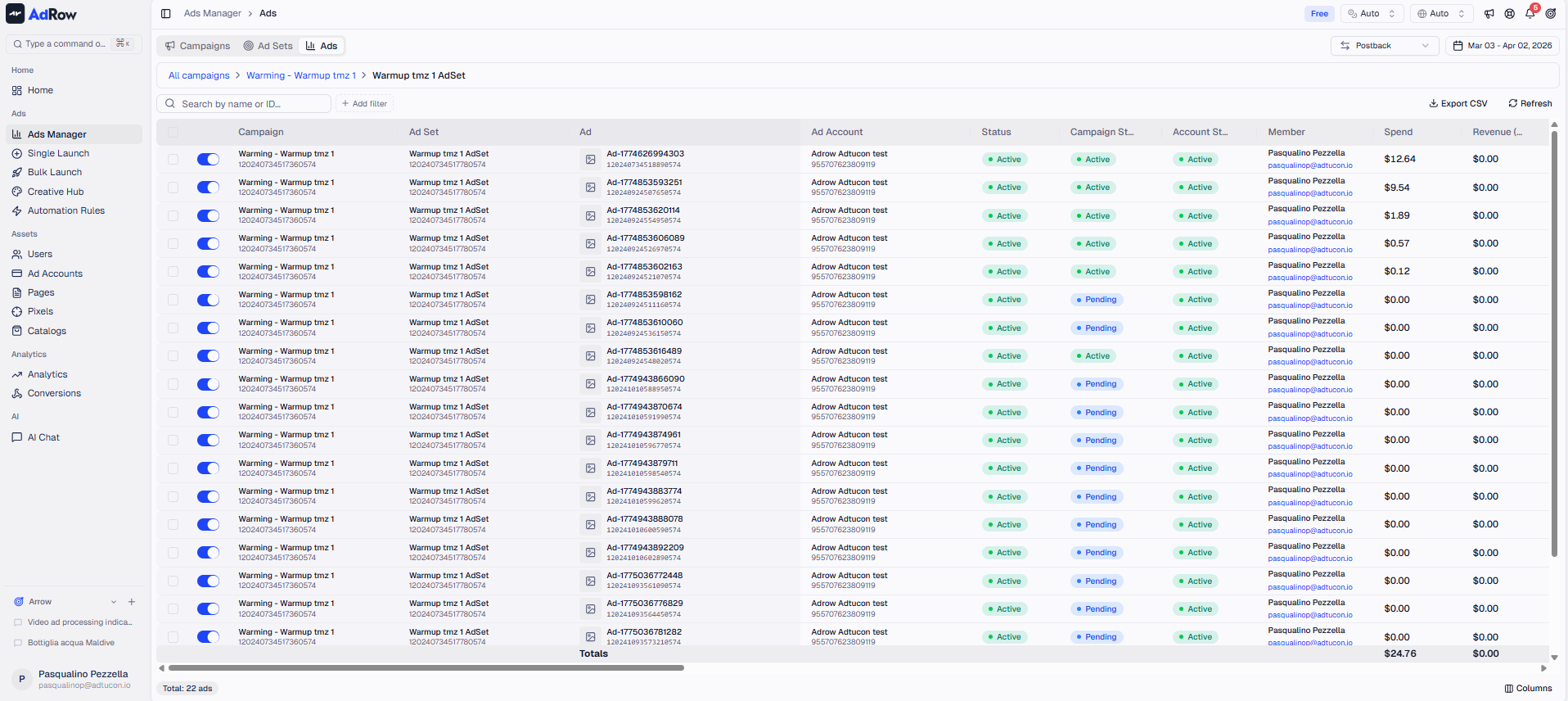Click image thumbnail icon for Ad-1774853593251
The image size is (1568, 701).
pos(590,188)
